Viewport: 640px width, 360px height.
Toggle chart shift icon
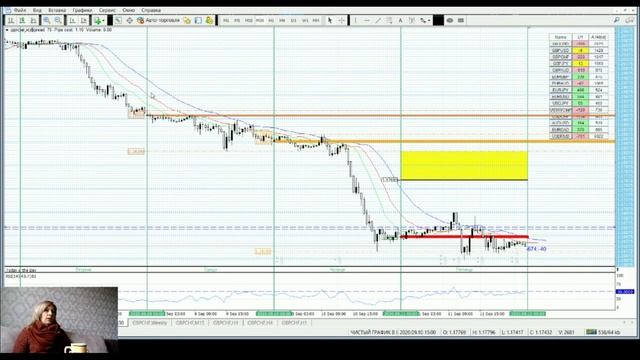click(x=83, y=20)
